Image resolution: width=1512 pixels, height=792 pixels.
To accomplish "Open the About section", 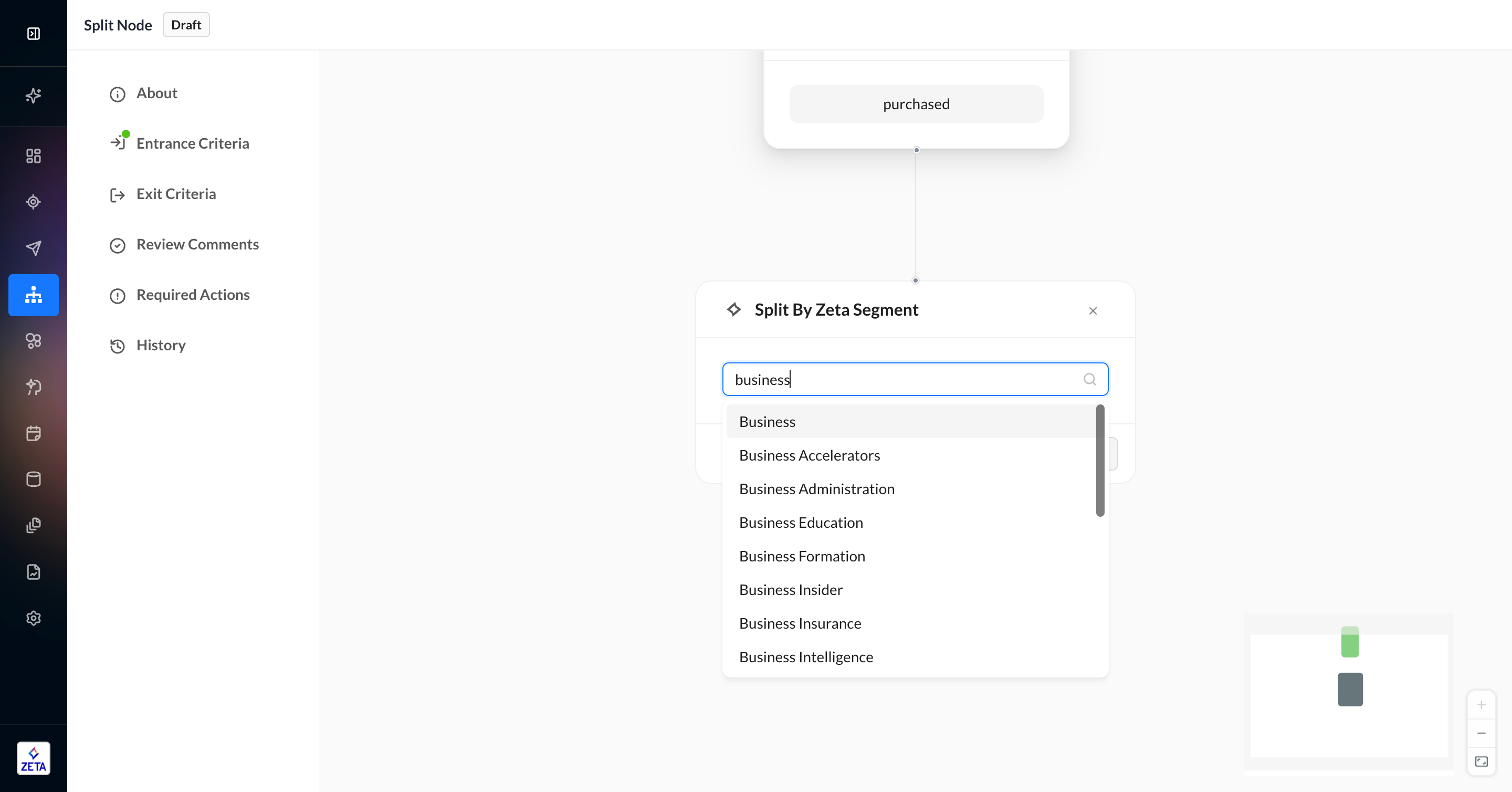I will coord(143,94).
